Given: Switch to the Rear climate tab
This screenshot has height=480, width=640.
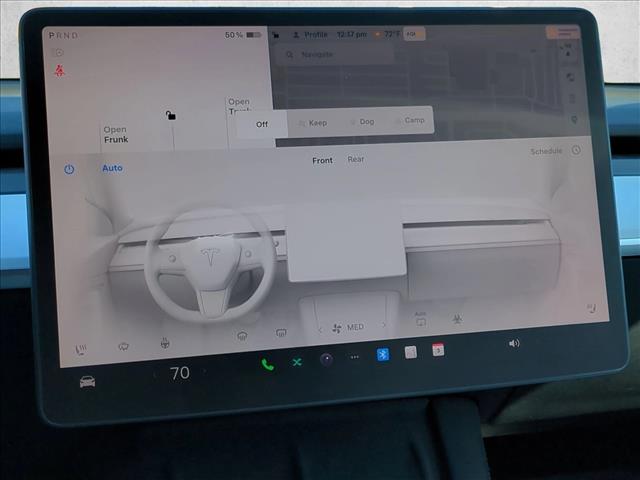Looking at the screenshot, I should (356, 160).
